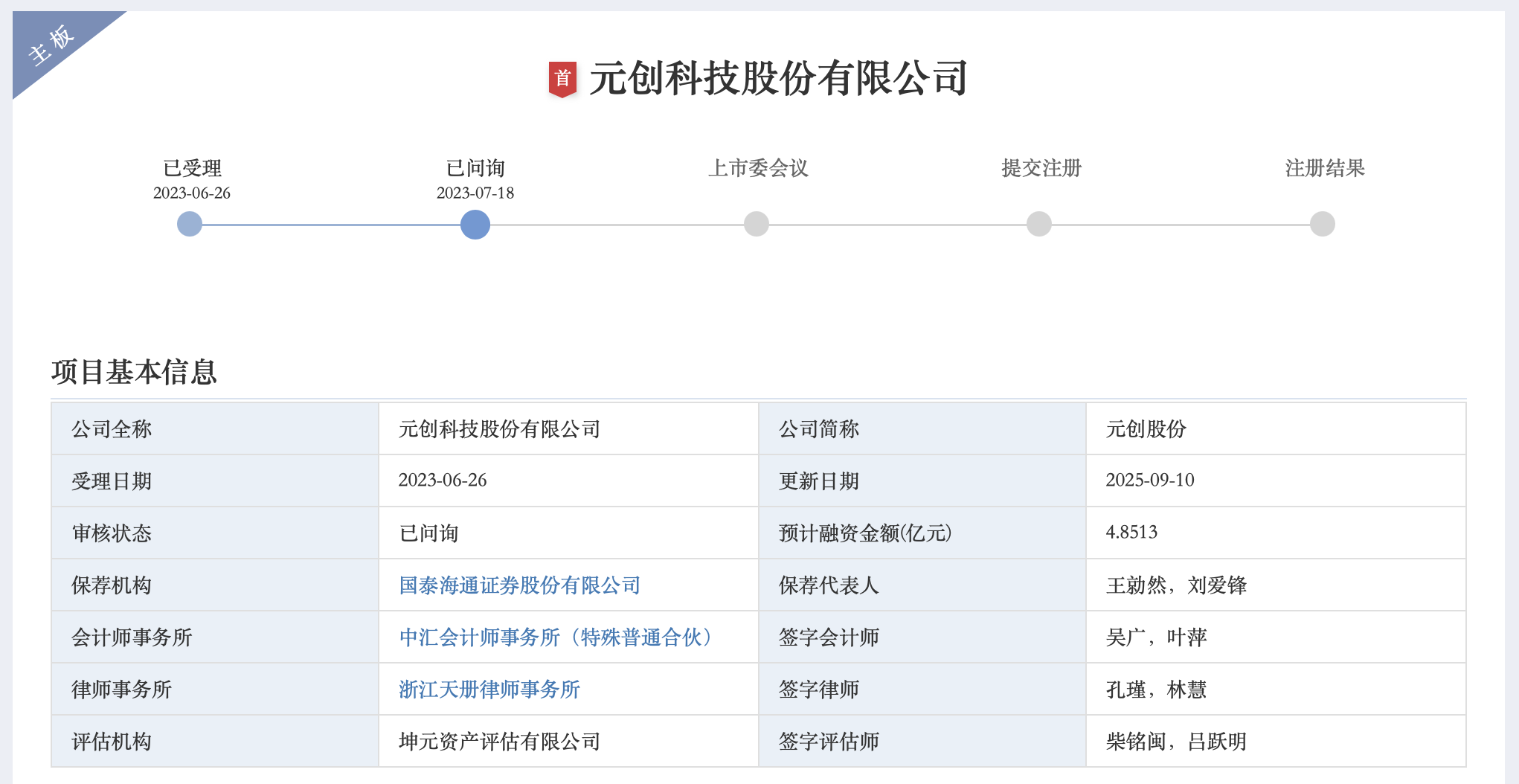Click the 项目基本信息 section heading

134,372
